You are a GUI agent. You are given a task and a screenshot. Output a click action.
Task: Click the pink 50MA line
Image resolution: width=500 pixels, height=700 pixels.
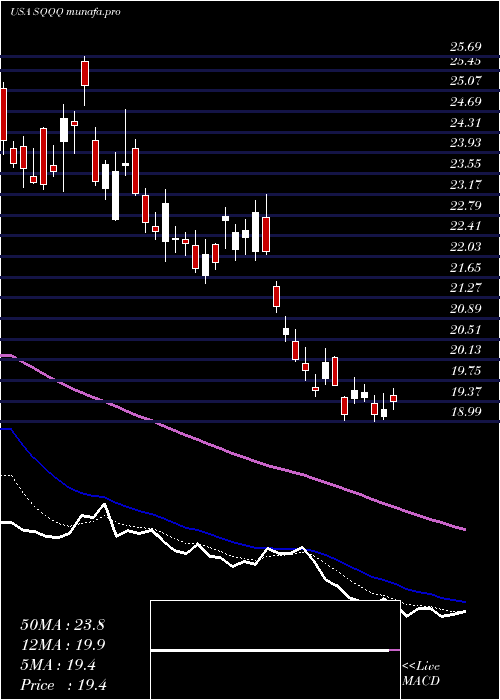232,453
